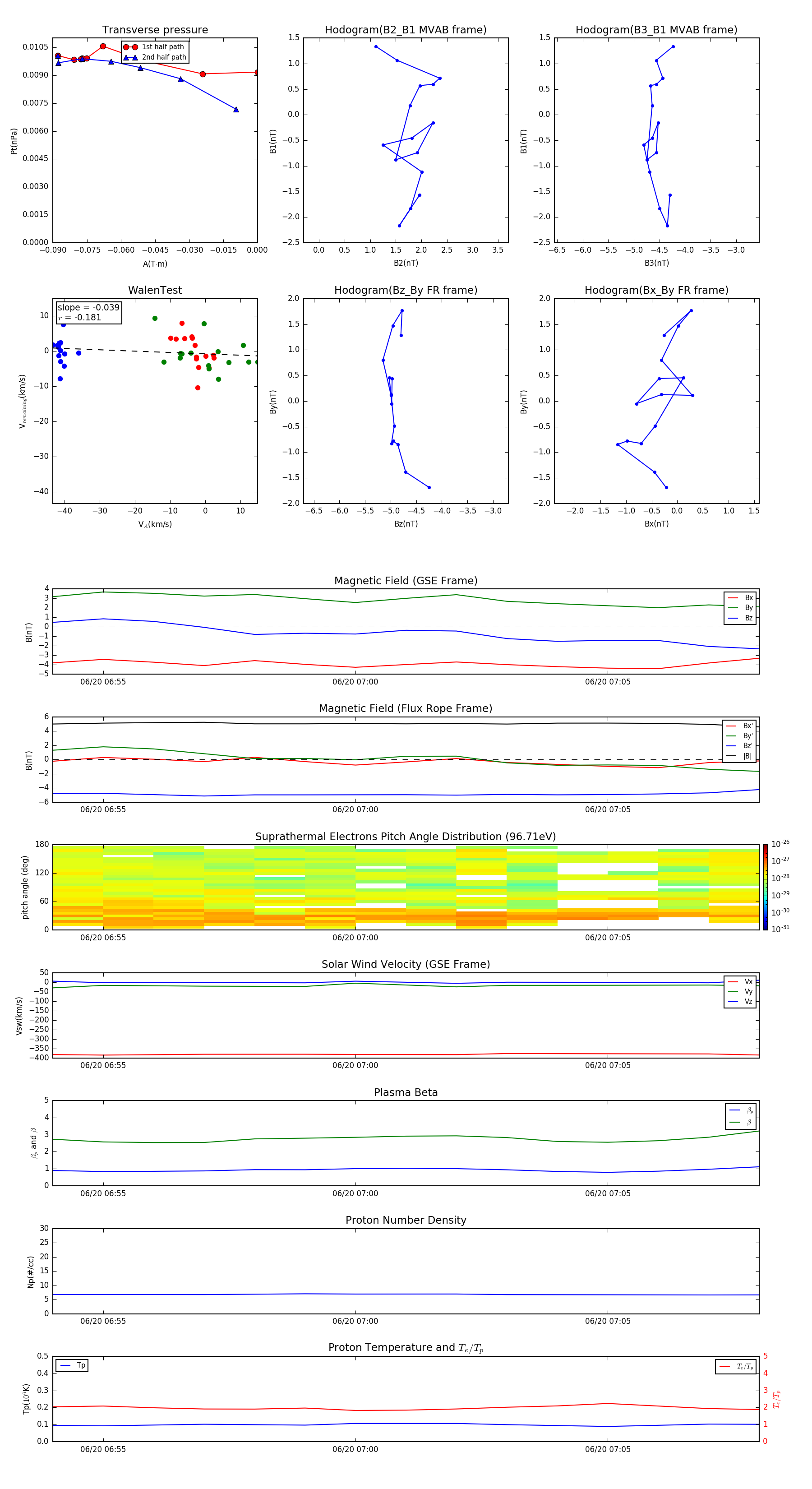Image resolution: width=812 pixels, height=1489 pixels.
Task: Click the Suprathermal Electrons Pitch Angle Distribution title
Action: [406, 837]
